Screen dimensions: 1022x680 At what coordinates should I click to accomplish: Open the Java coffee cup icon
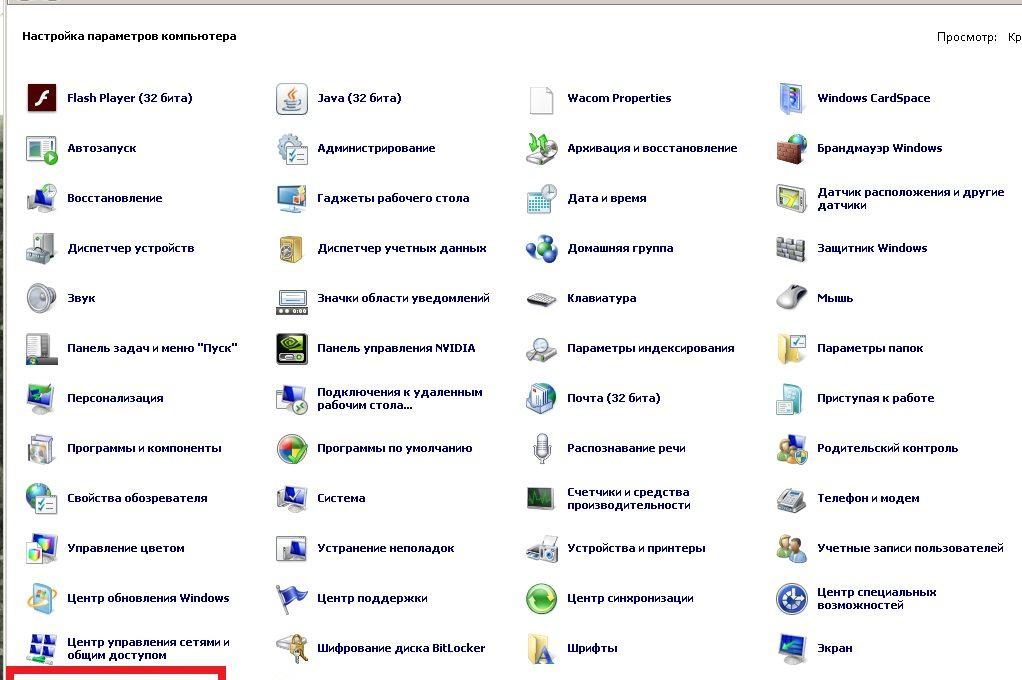pos(292,98)
